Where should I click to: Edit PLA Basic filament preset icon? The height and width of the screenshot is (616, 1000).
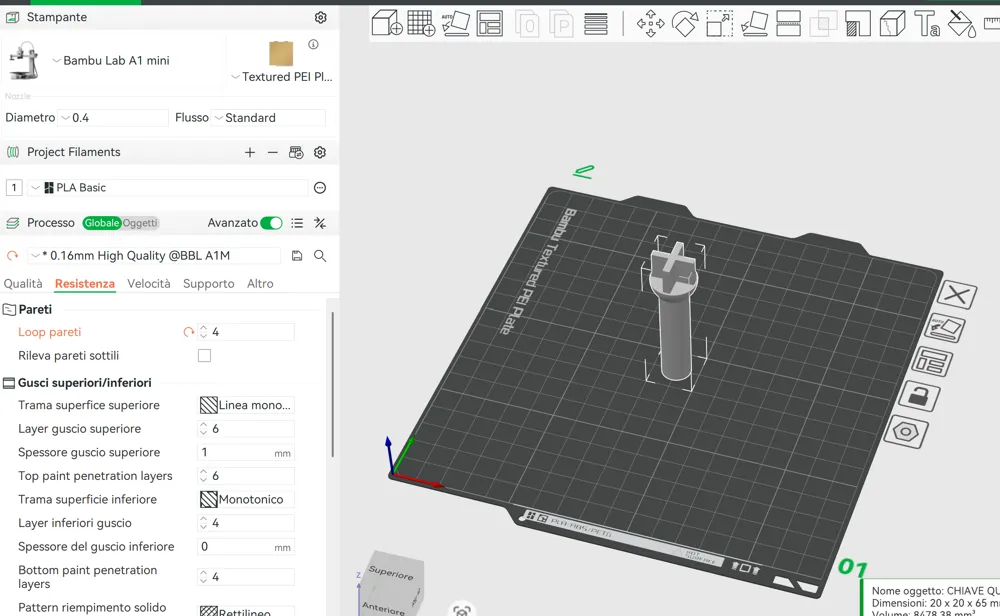320,187
